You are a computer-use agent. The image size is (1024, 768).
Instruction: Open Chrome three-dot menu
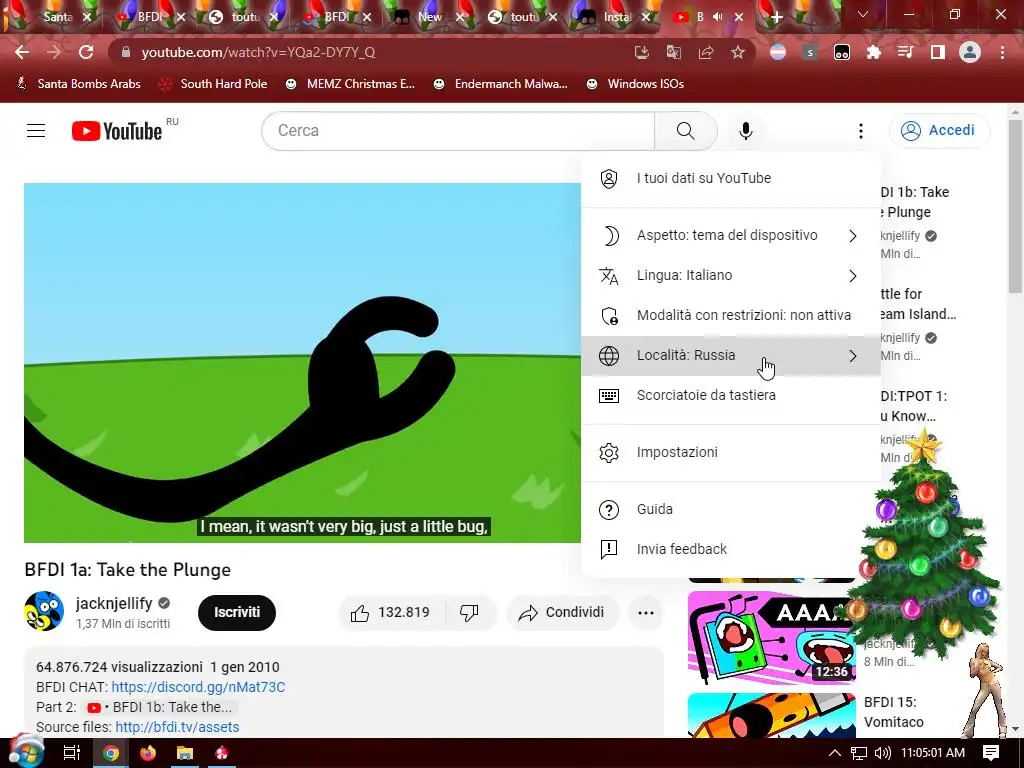[x=1002, y=52]
